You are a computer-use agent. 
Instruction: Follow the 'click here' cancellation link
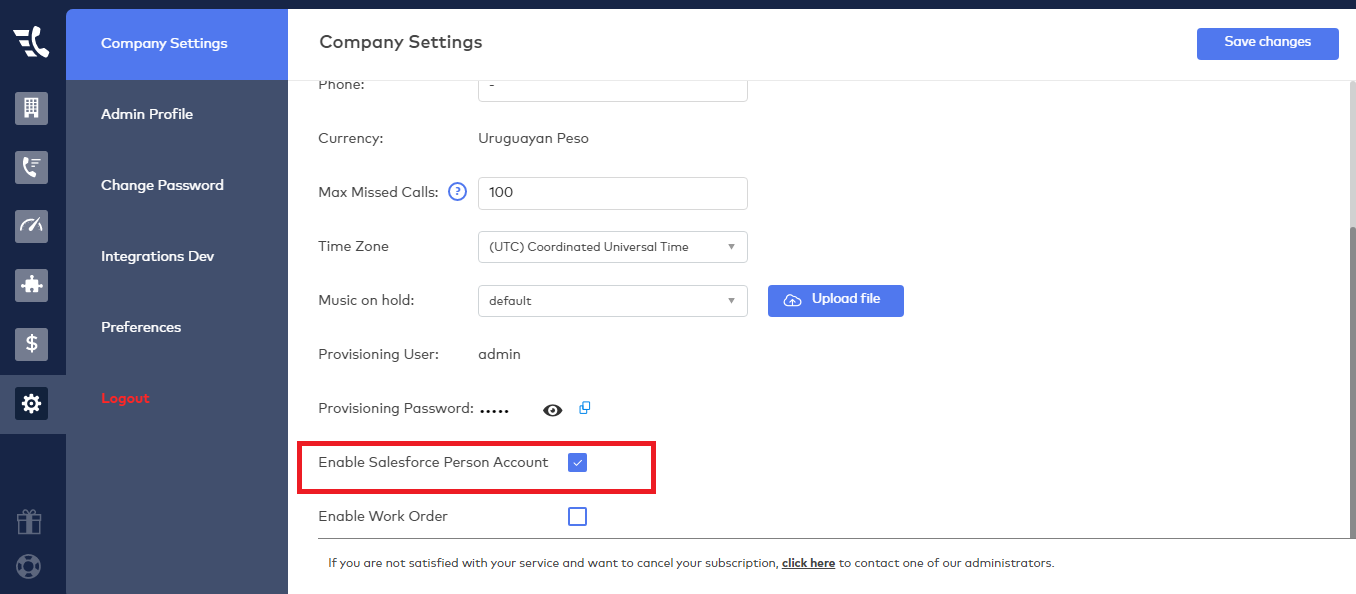coord(808,563)
